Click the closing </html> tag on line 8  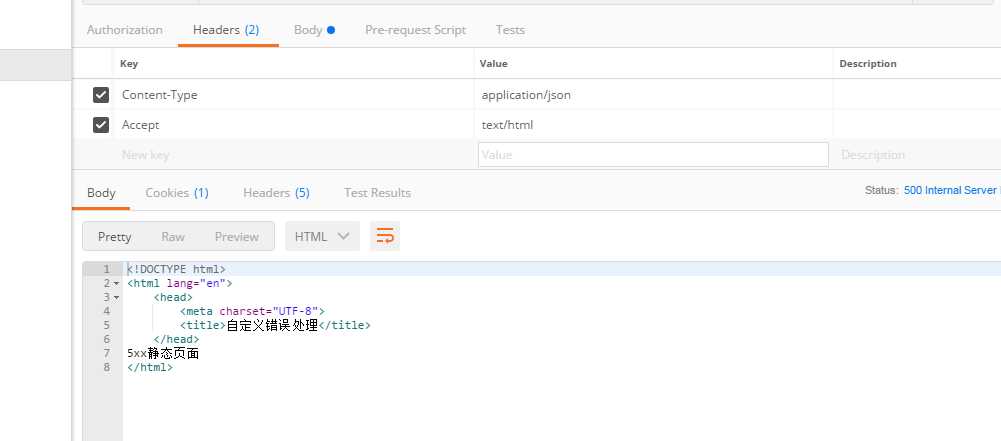click(x=150, y=368)
